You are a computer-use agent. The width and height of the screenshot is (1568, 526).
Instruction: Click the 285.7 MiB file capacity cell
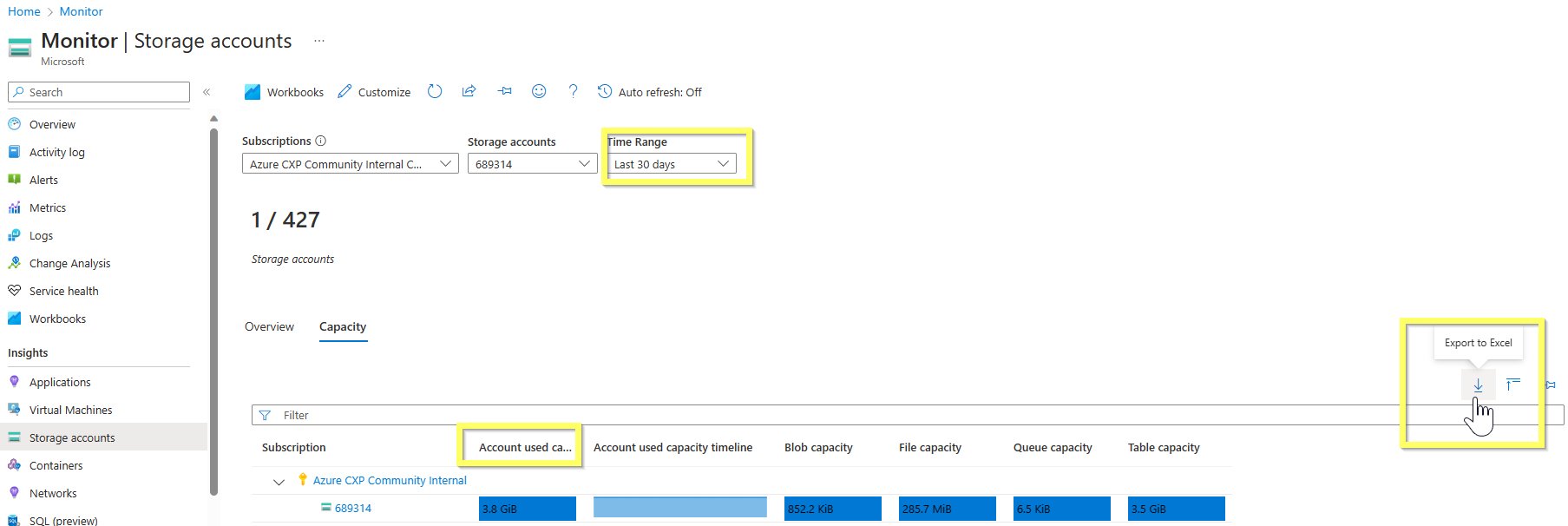point(948,509)
